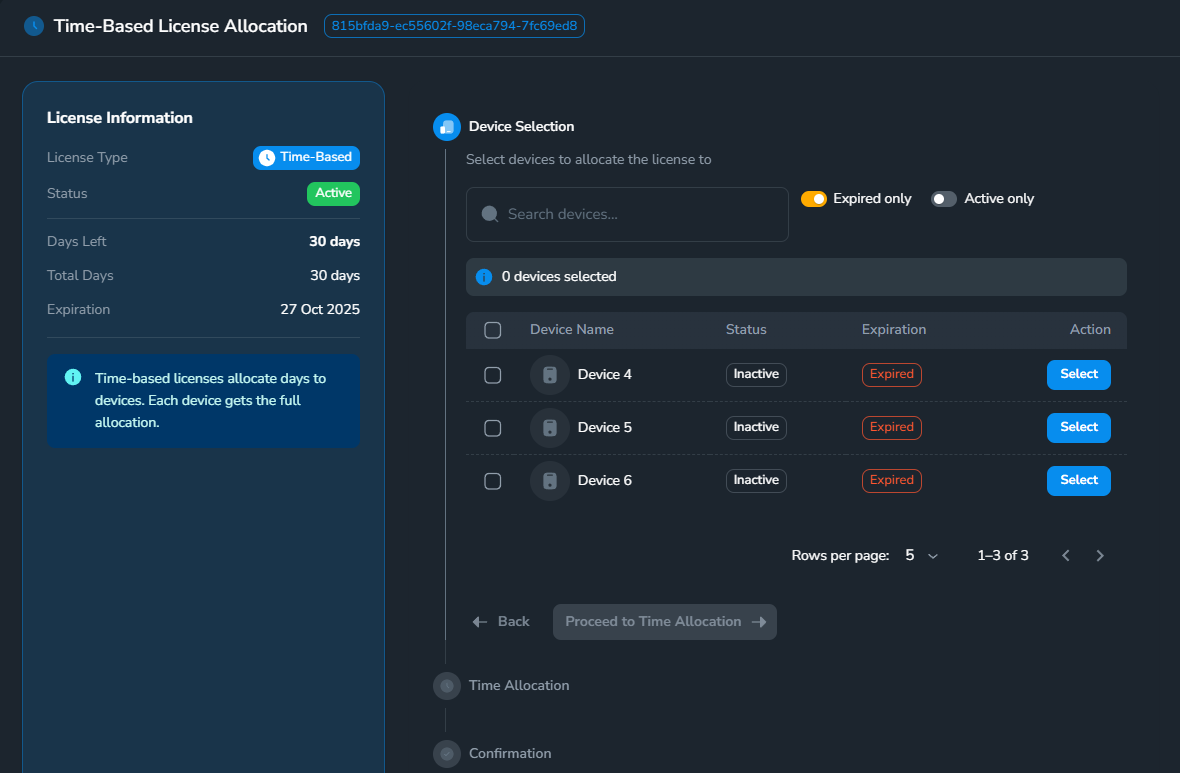
Task: Click Proceed to Time Allocation button
Action: click(665, 622)
